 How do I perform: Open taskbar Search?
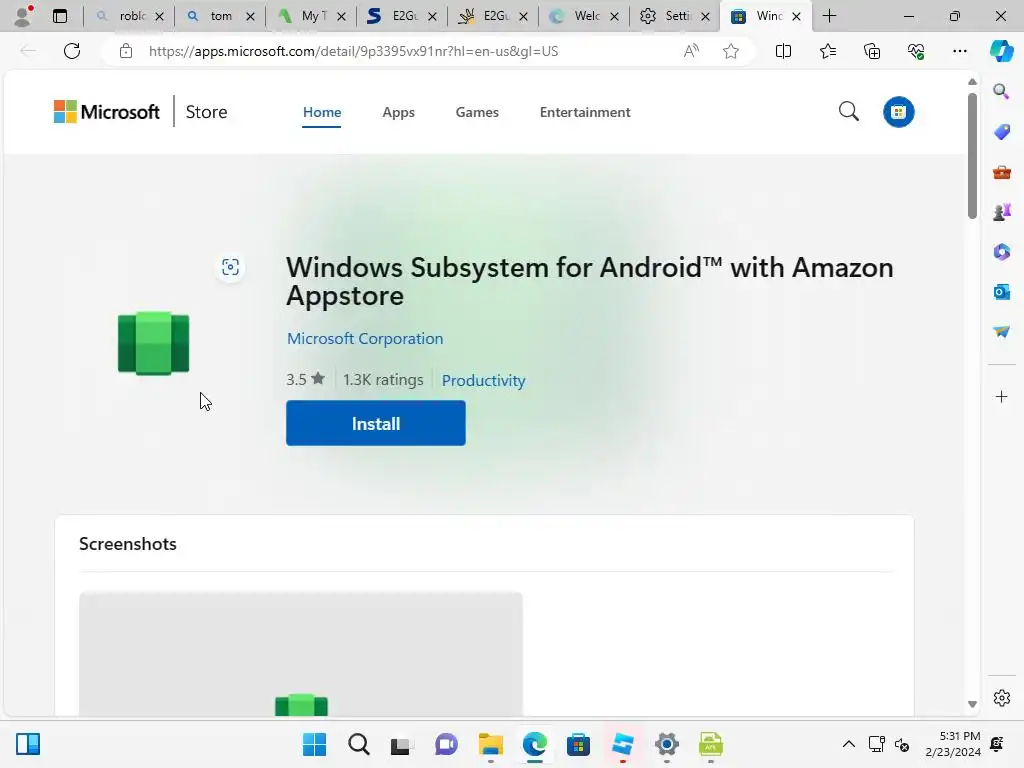tap(359, 744)
